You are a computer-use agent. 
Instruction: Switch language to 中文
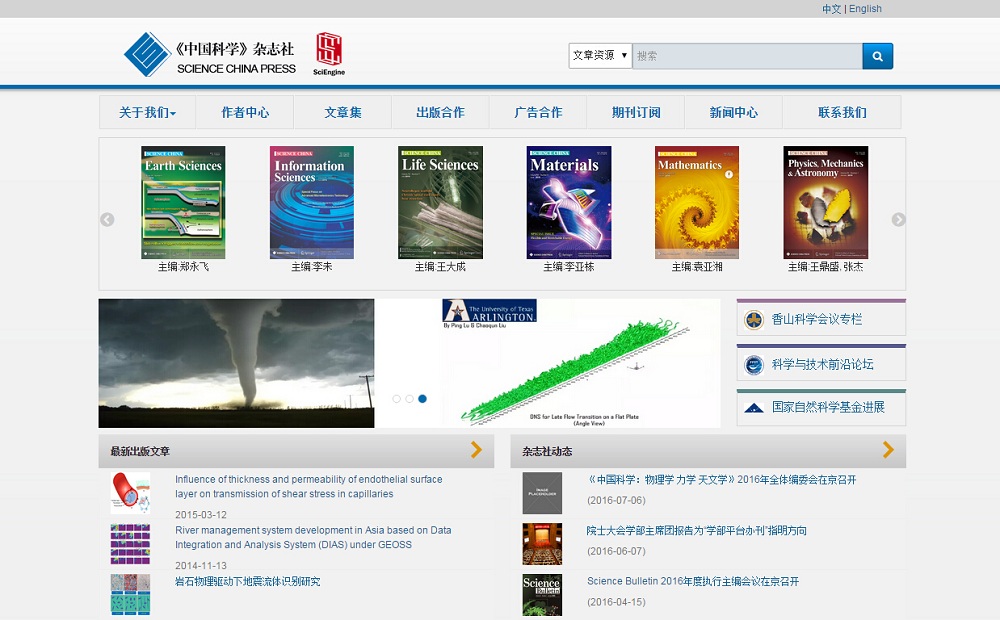[x=831, y=9]
